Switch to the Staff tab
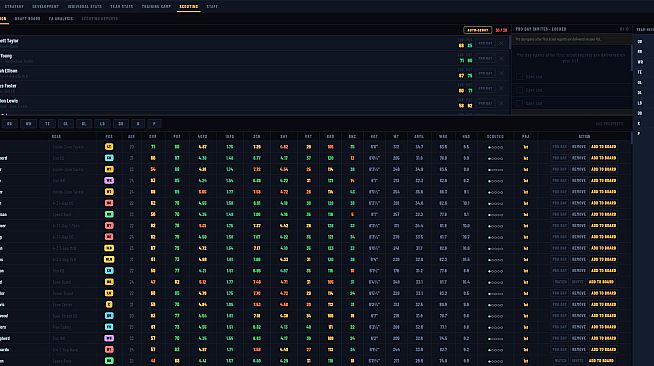This screenshot has height=366, width=654. click(x=212, y=7)
